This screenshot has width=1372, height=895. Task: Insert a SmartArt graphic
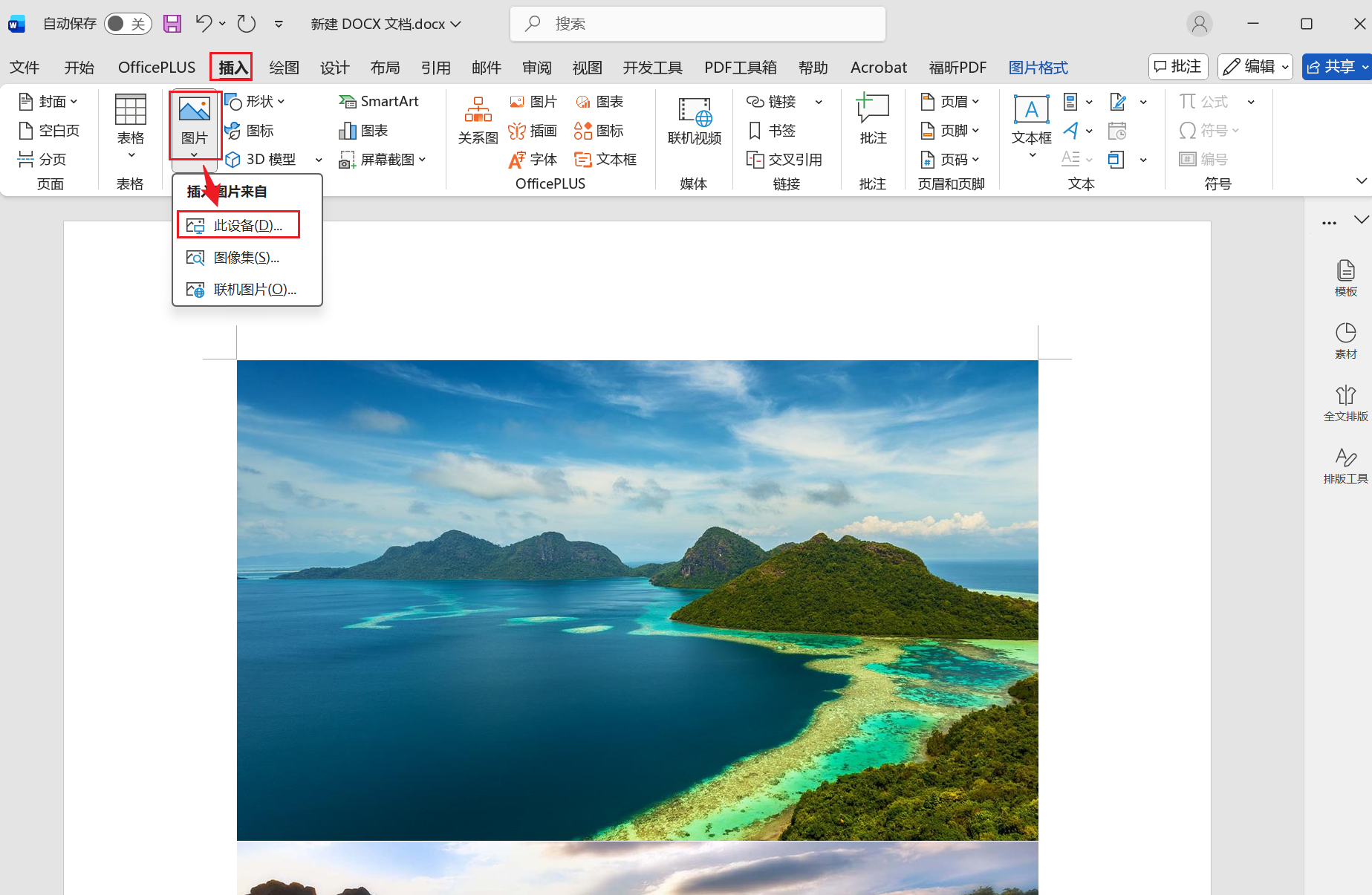(x=380, y=101)
